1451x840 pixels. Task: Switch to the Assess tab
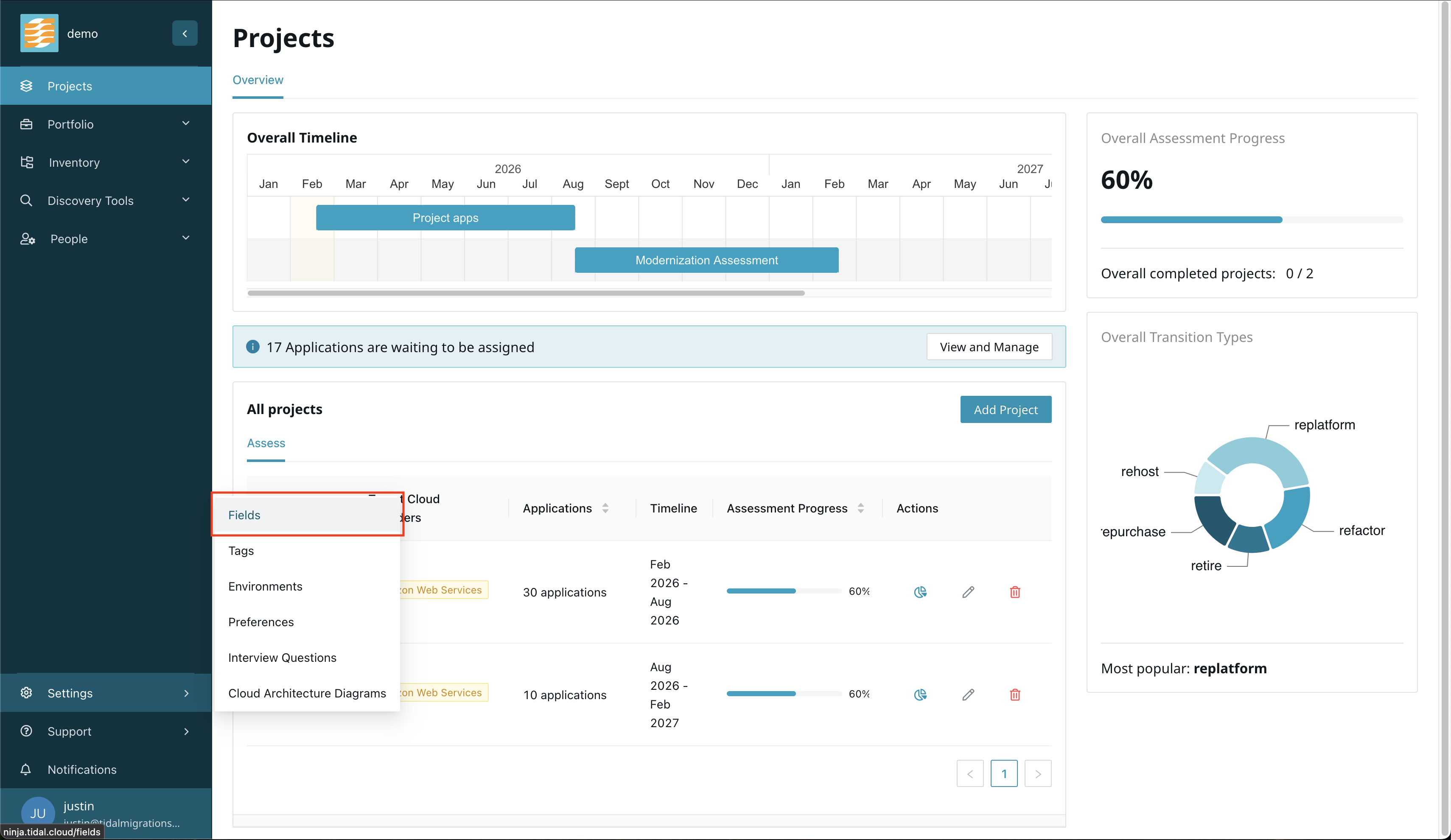pyautogui.click(x=266, y=443)
